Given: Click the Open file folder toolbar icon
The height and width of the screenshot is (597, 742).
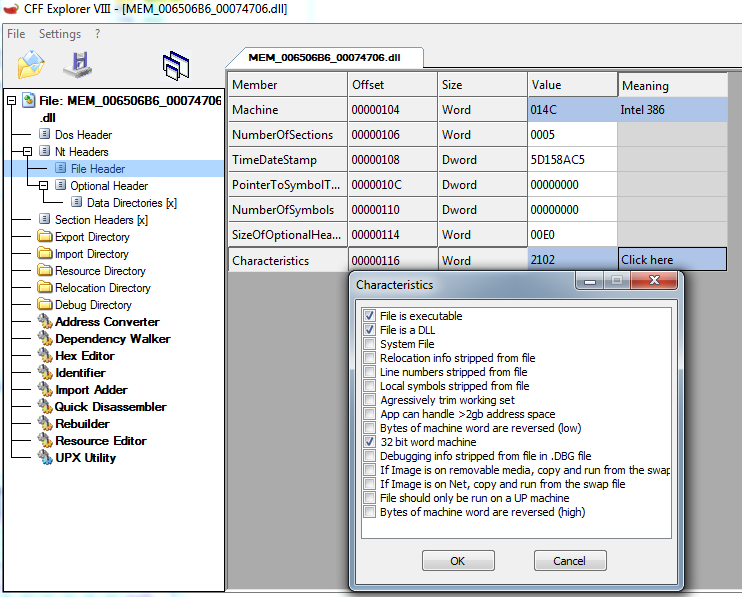Looking at the screenshot, I should 31,64.
